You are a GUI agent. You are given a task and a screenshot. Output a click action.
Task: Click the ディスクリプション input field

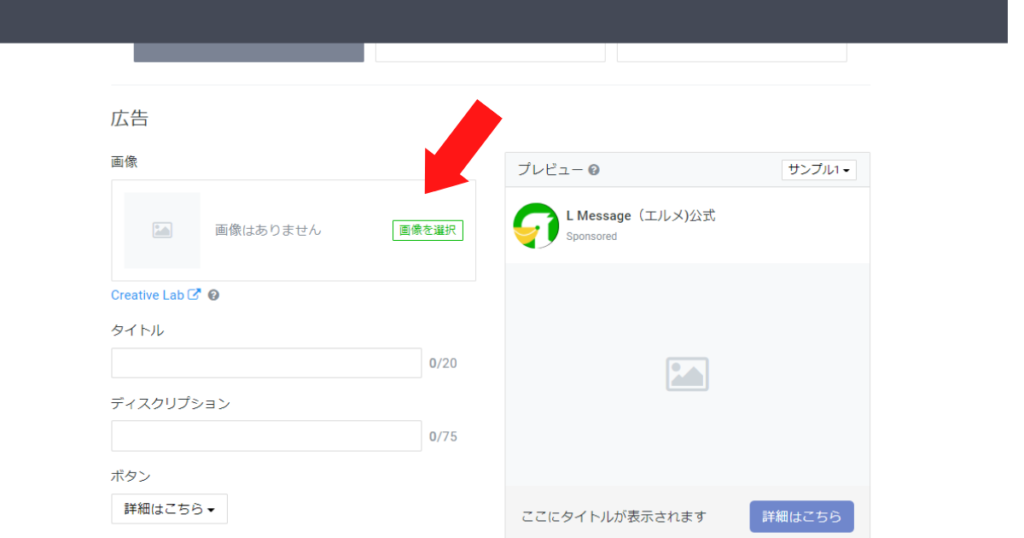[266, 435]
